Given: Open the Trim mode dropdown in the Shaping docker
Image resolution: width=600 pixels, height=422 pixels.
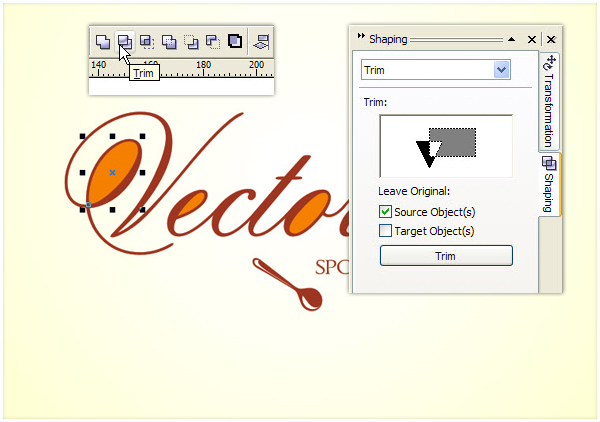Looking at the screenshot, I should [502, 70].
